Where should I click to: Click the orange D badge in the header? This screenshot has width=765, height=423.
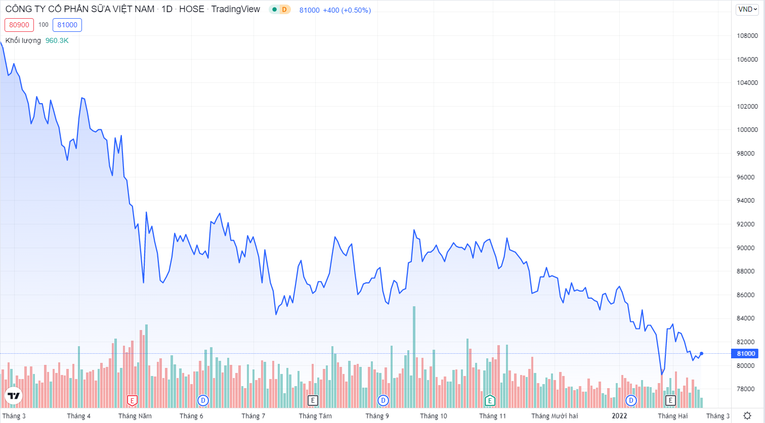click(284, 9)
